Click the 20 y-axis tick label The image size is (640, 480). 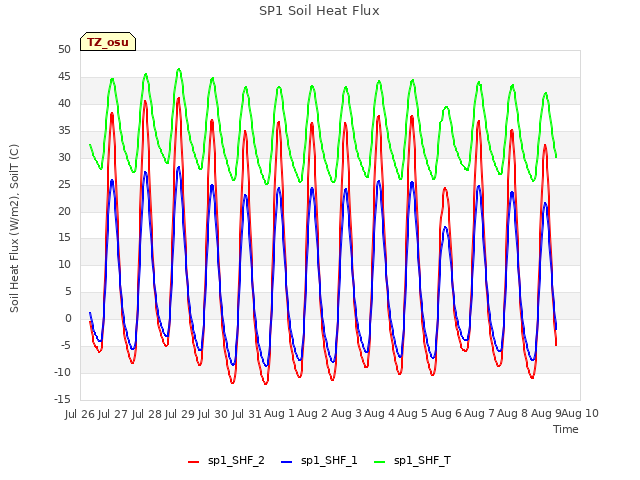64,211
